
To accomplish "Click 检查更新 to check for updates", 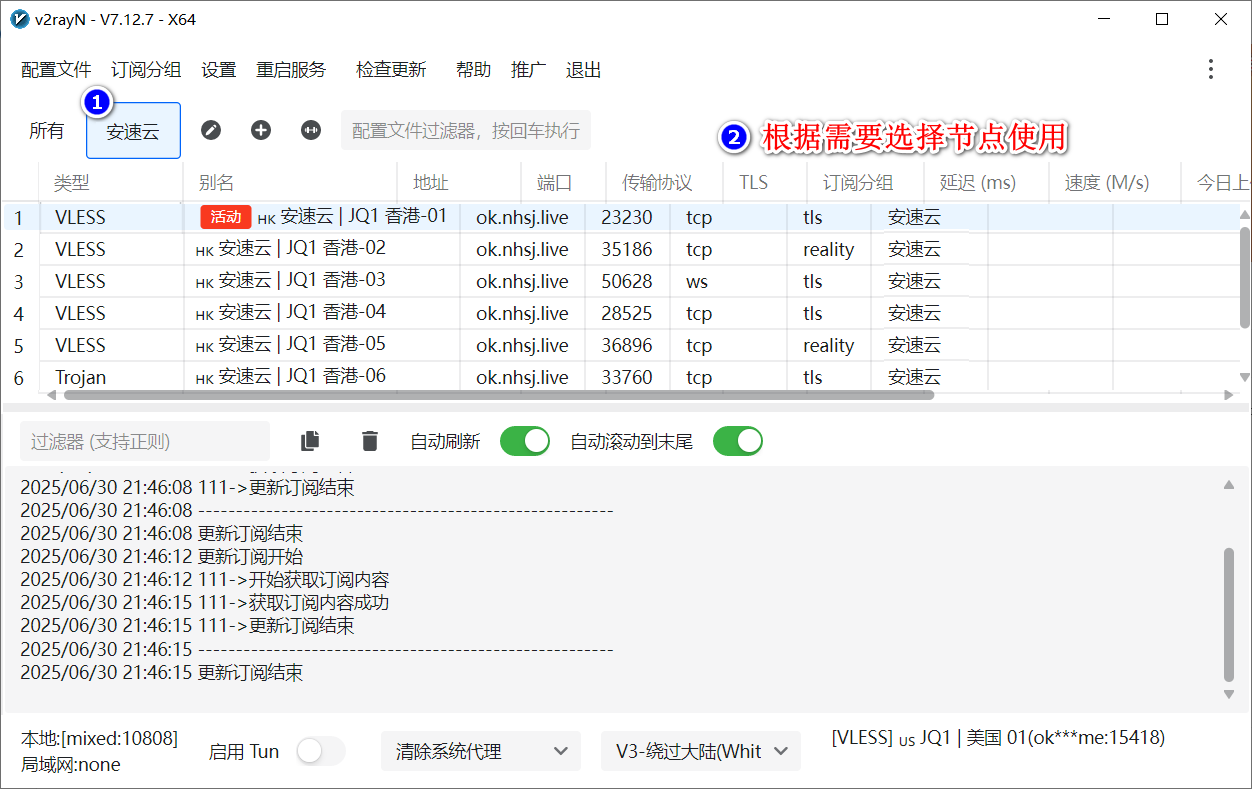I will click(x=391, y=70).
